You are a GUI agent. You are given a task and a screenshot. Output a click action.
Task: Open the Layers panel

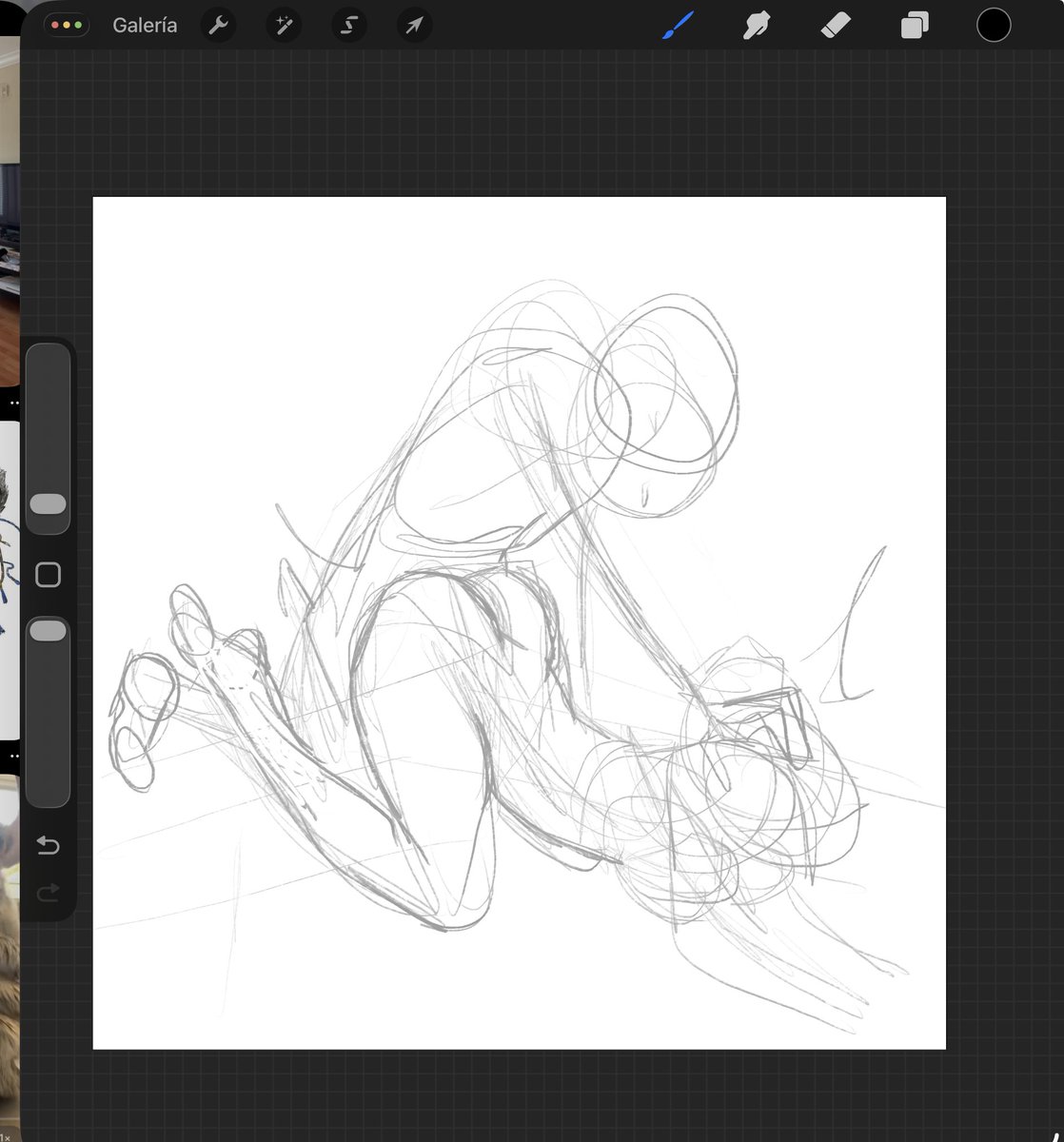coord(914,26)
